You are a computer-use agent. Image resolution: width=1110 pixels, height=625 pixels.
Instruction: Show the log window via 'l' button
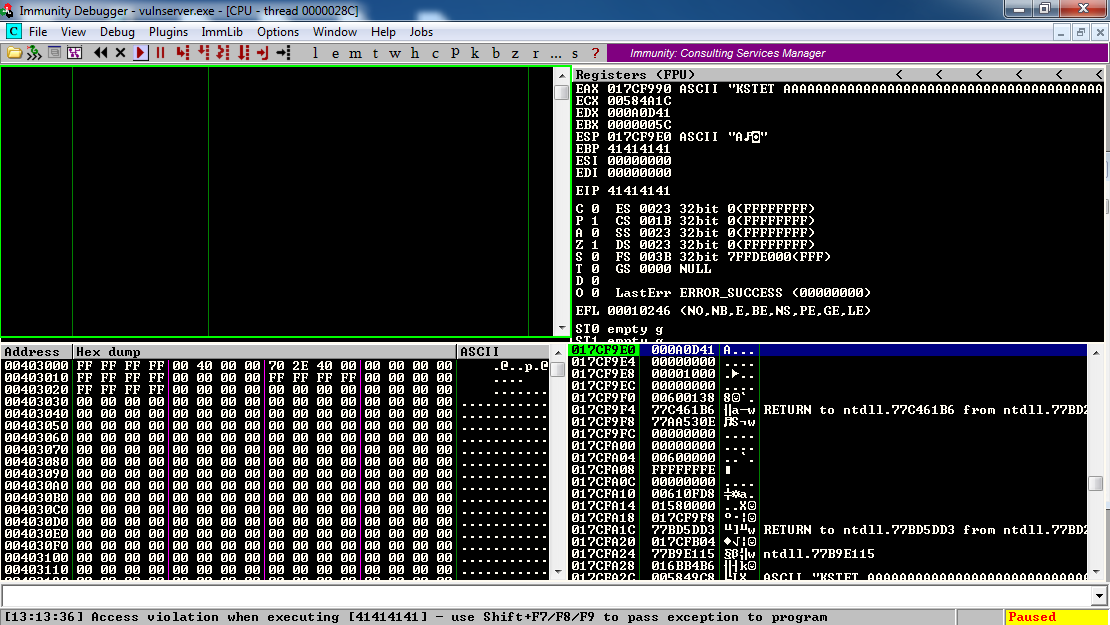316,53
